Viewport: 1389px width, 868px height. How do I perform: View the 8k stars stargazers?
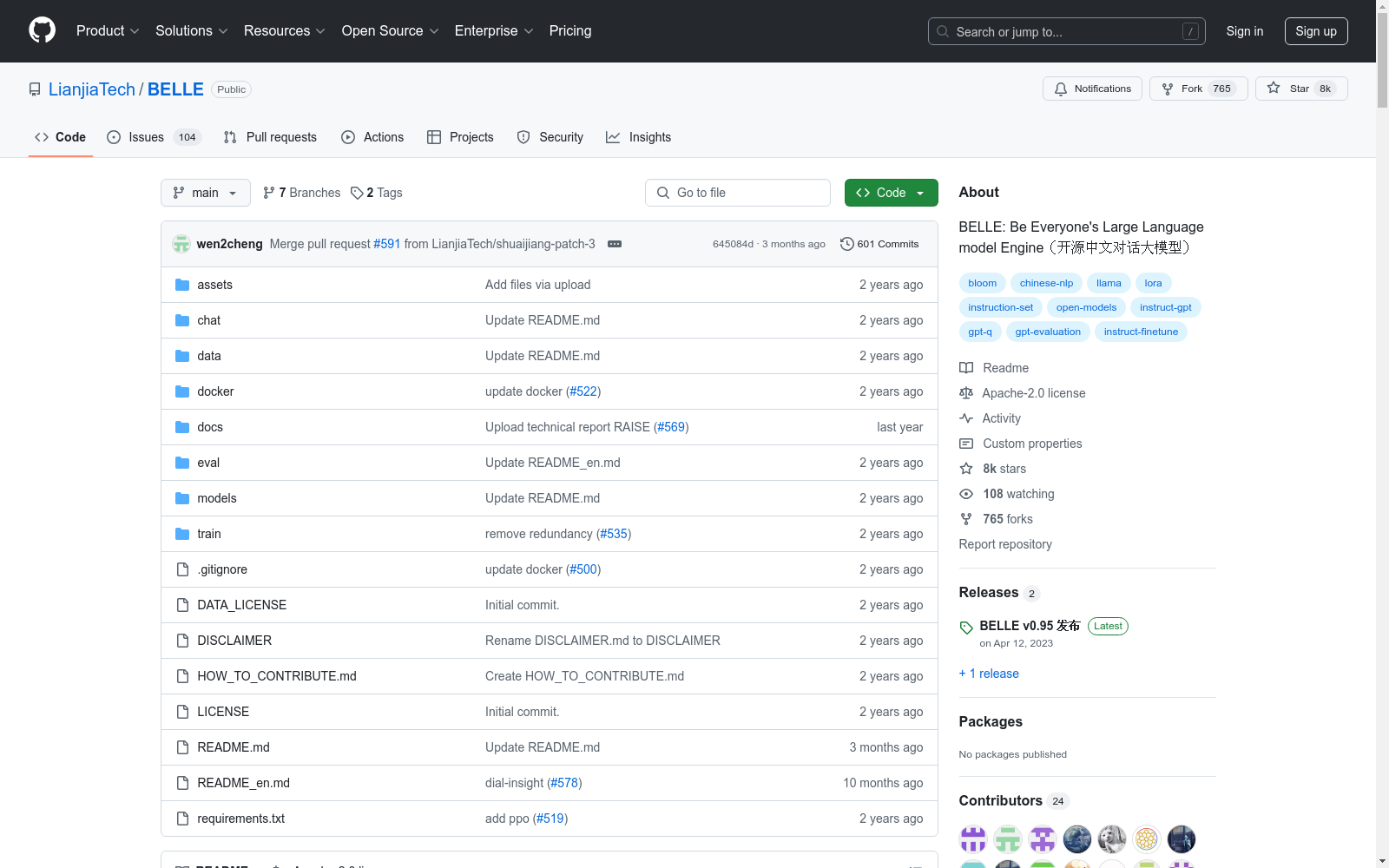993,469
